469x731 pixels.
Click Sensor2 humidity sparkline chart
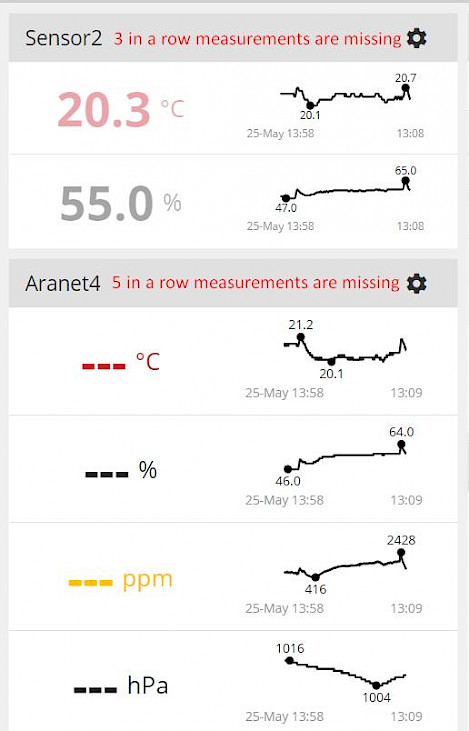tap(345, 189)
